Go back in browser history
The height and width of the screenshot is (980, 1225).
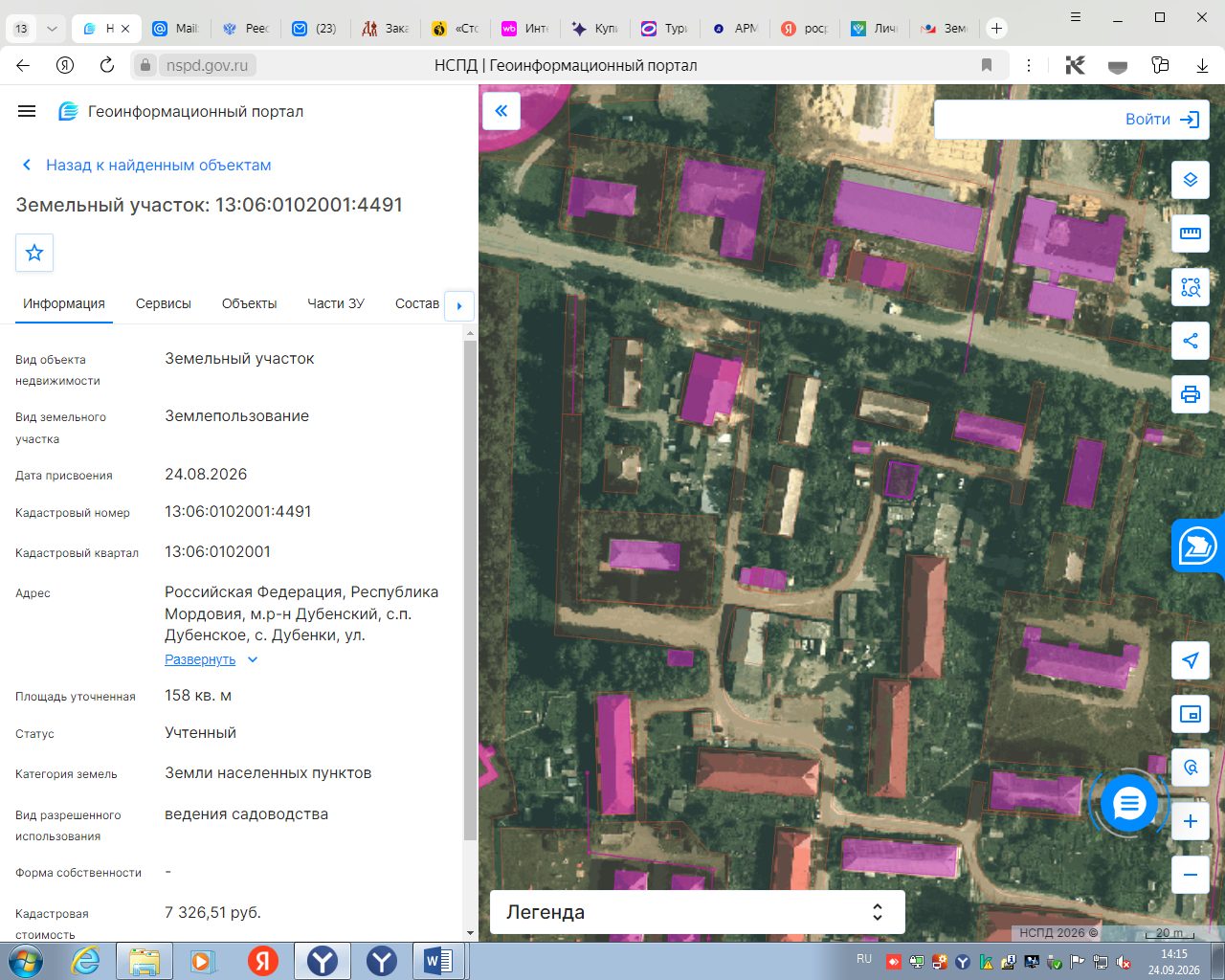pyautogui.click(x=23, y=65)
